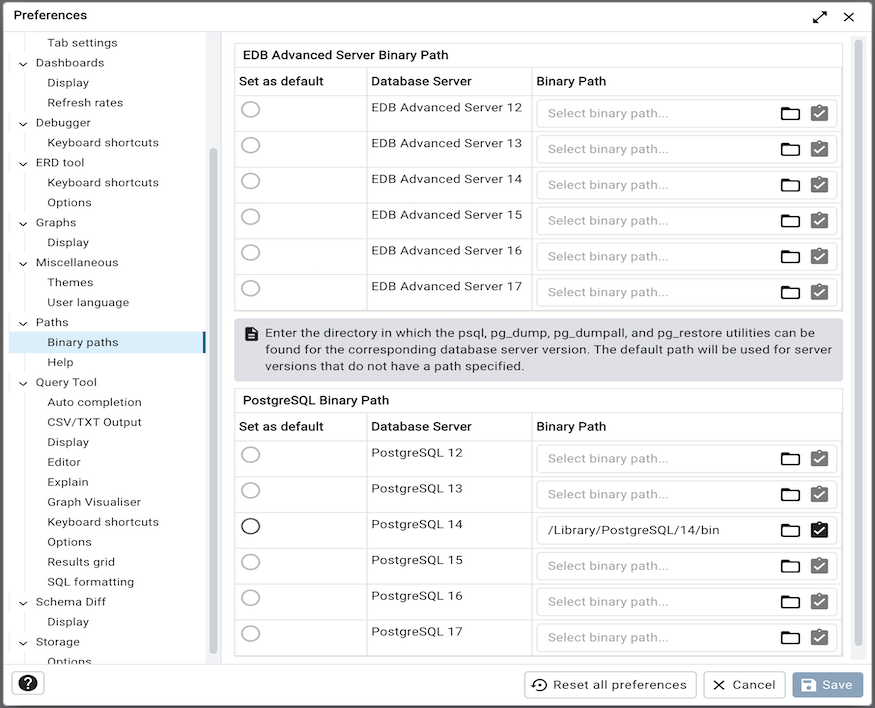875x708 pixels.
Task: Collapse the Dashboards tree section
Action: coord(22,62)
